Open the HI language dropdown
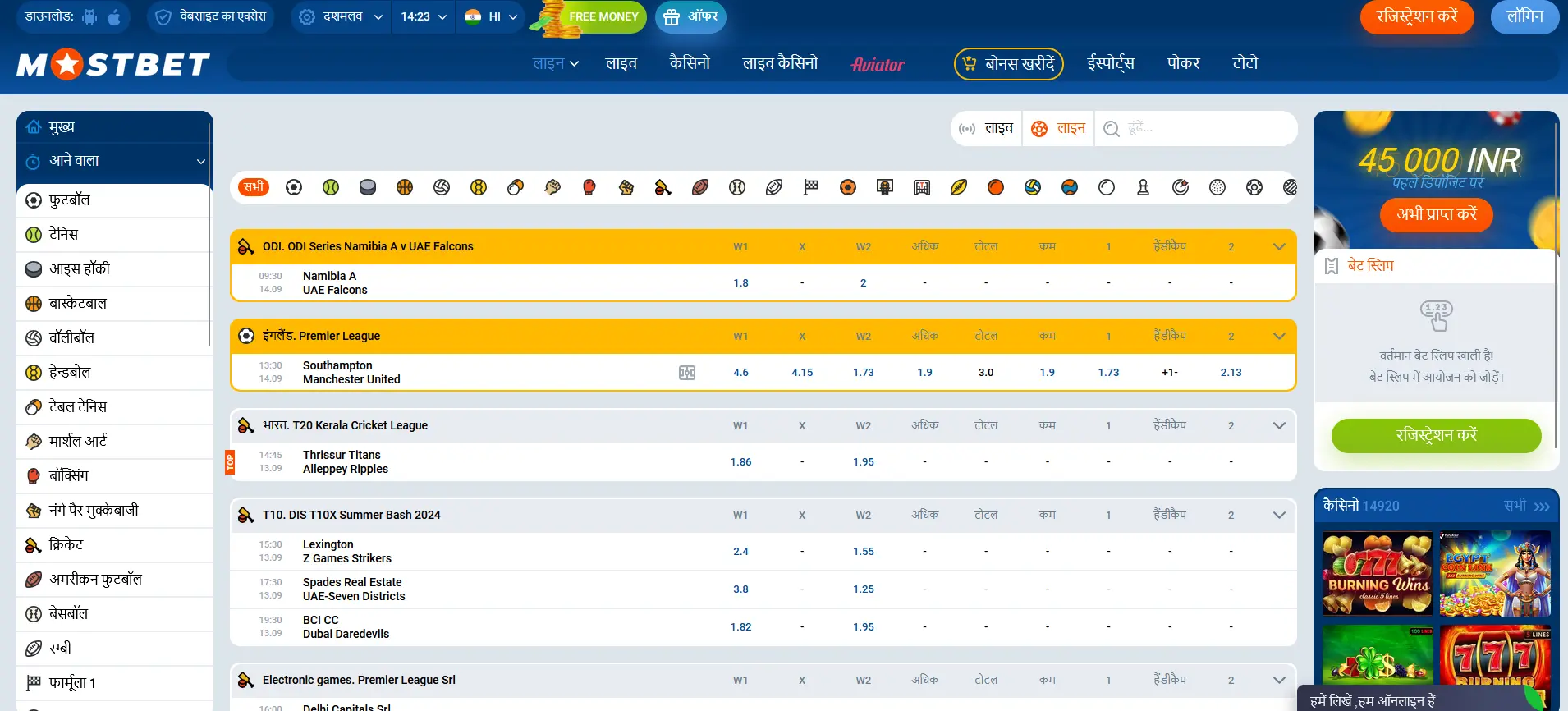This screenshot has width=1568, height=711. [x=491, y=16]
